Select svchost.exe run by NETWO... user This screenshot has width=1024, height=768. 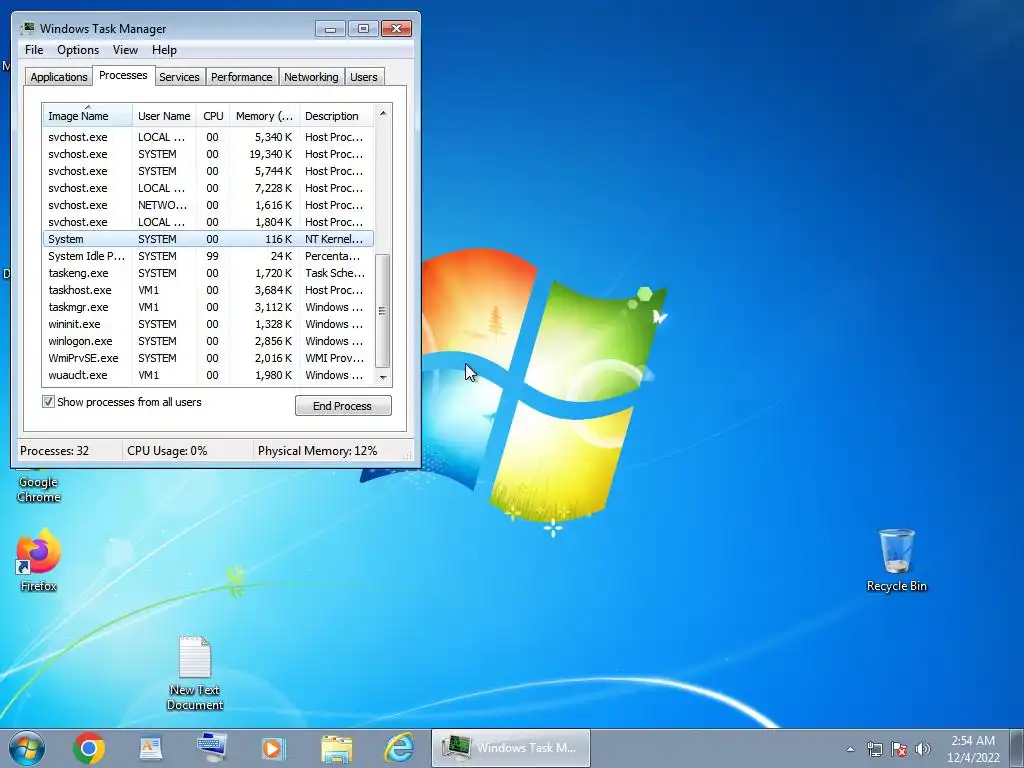coord(208,205)
